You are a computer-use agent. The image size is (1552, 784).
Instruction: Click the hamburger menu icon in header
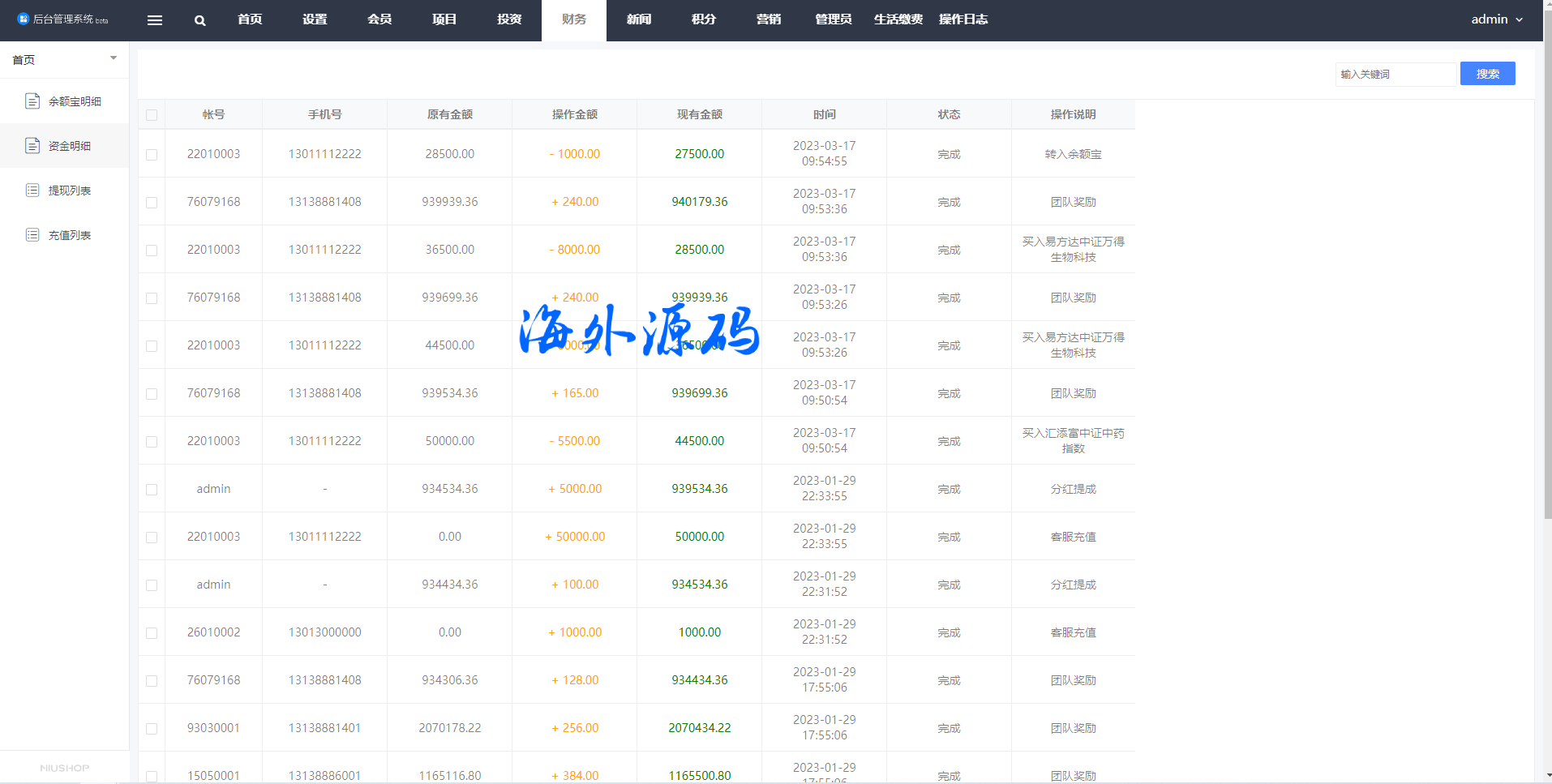[155, 20]
